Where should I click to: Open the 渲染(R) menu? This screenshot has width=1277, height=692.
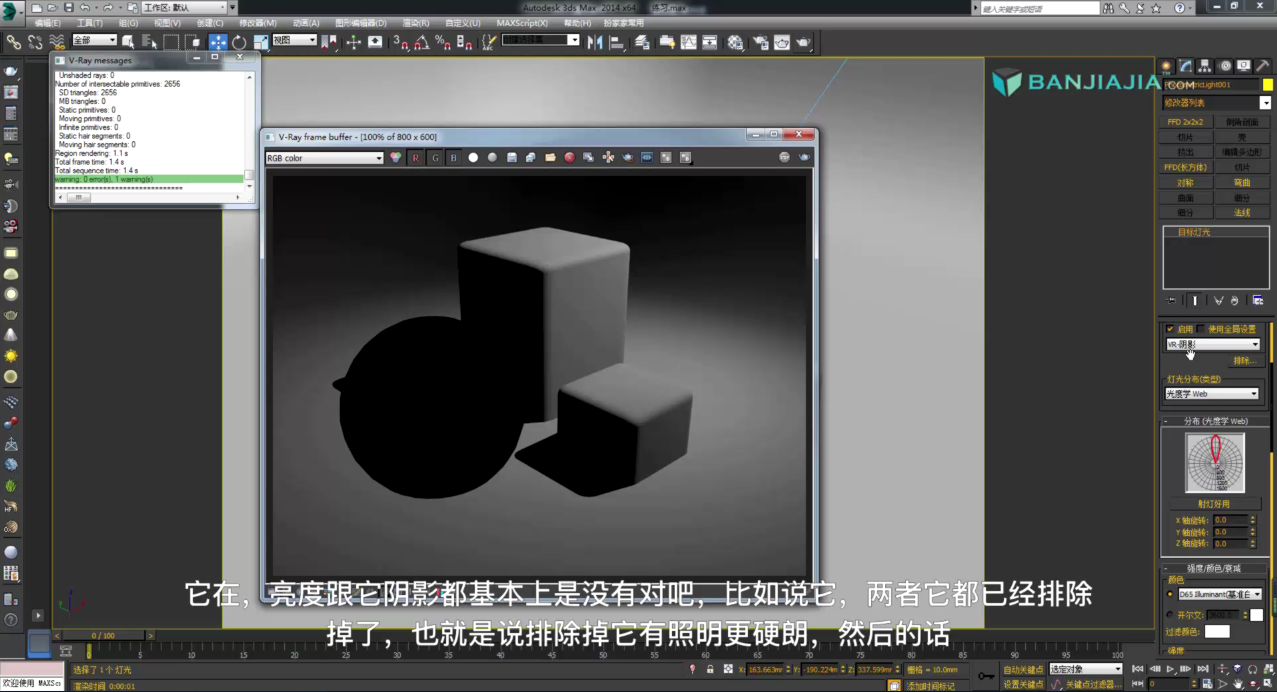pyautogui.click(x=416, y=23)
